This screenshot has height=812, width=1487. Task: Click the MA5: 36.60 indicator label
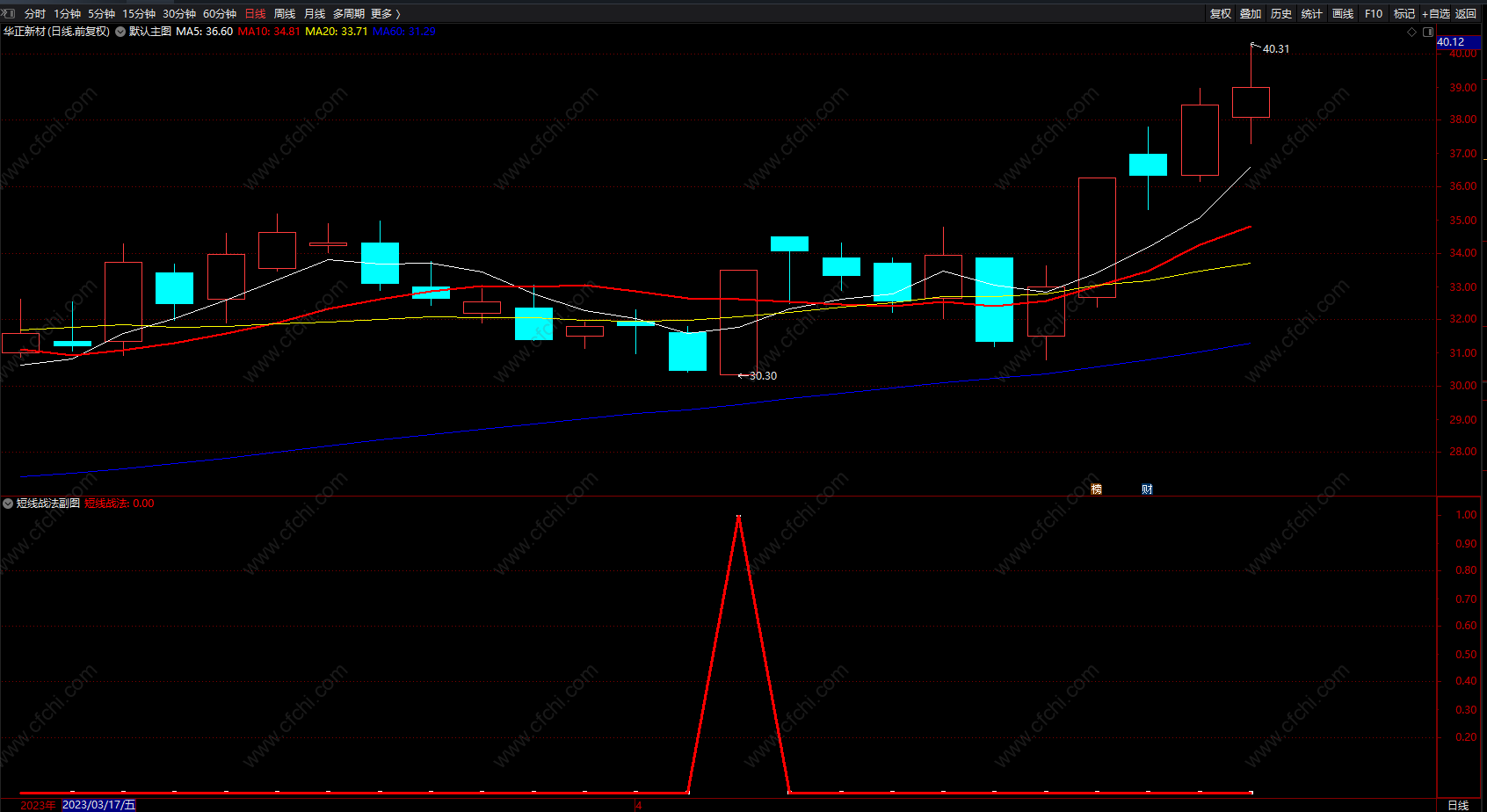[204, 32]
